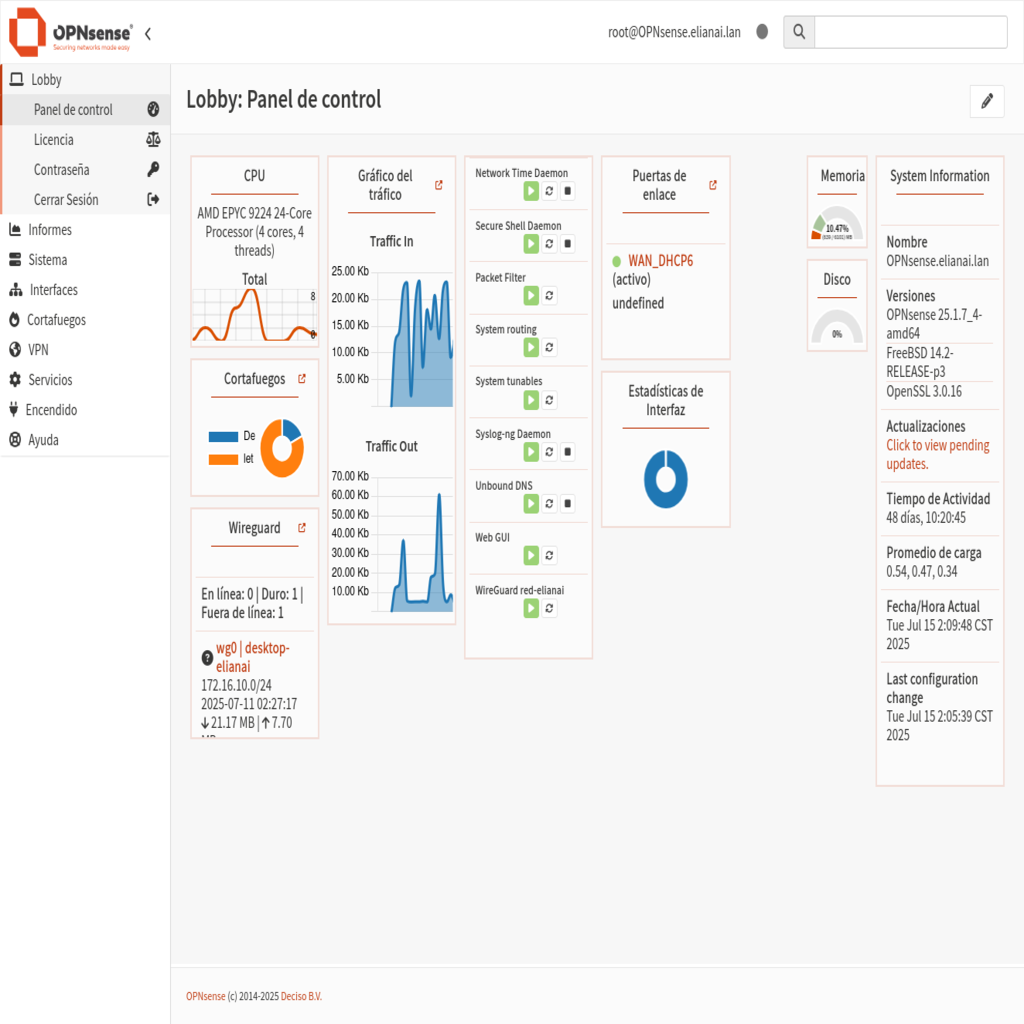
Task: Collapse the sidebar with the chevron arrow
Action: coord(148,33)
